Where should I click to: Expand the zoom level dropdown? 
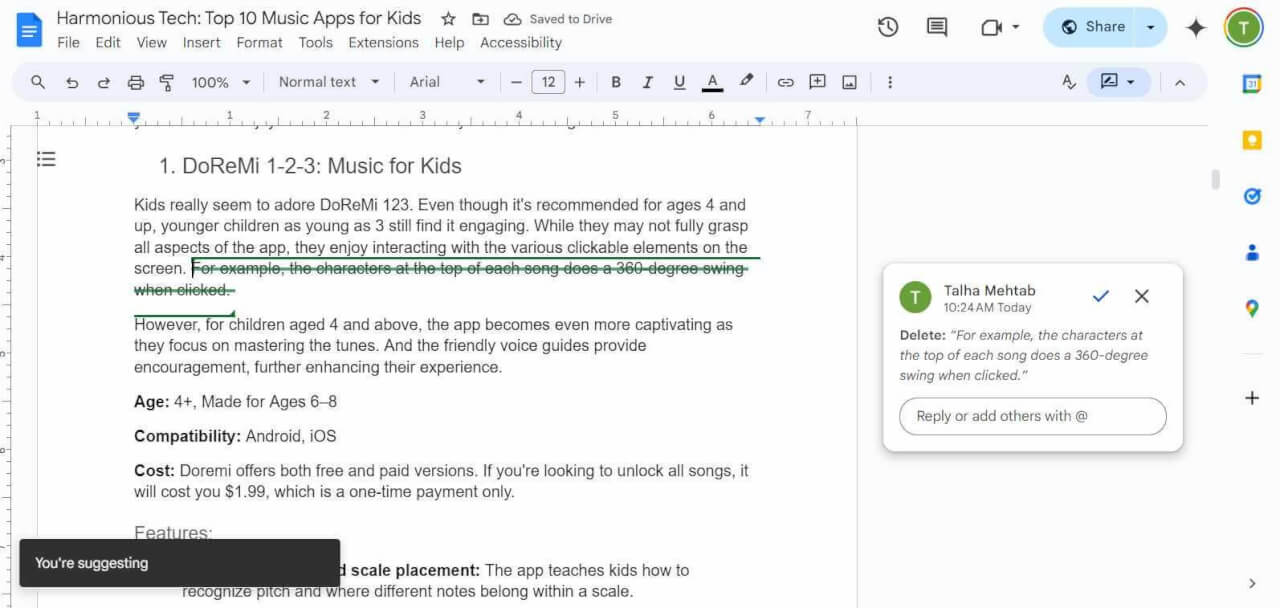[213, 82]
